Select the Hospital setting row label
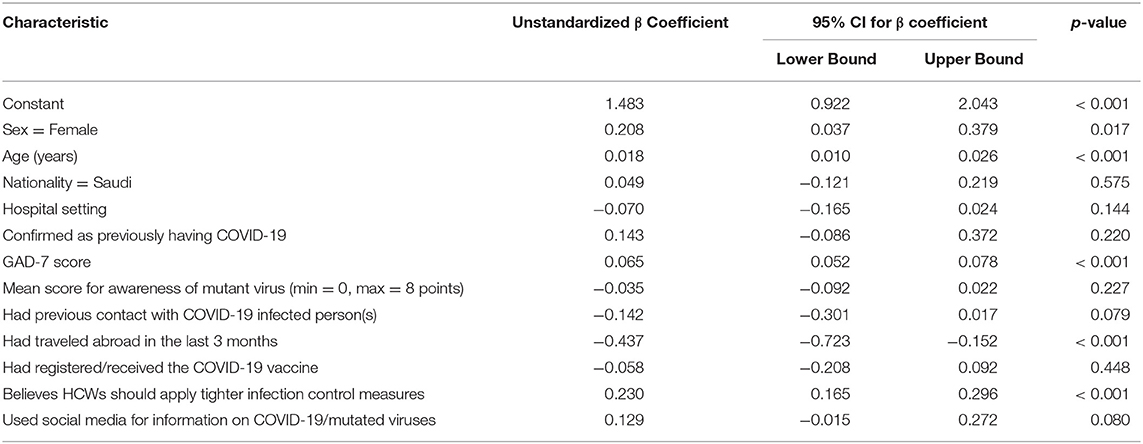The image size is (1143, 444). click(55, 209)
